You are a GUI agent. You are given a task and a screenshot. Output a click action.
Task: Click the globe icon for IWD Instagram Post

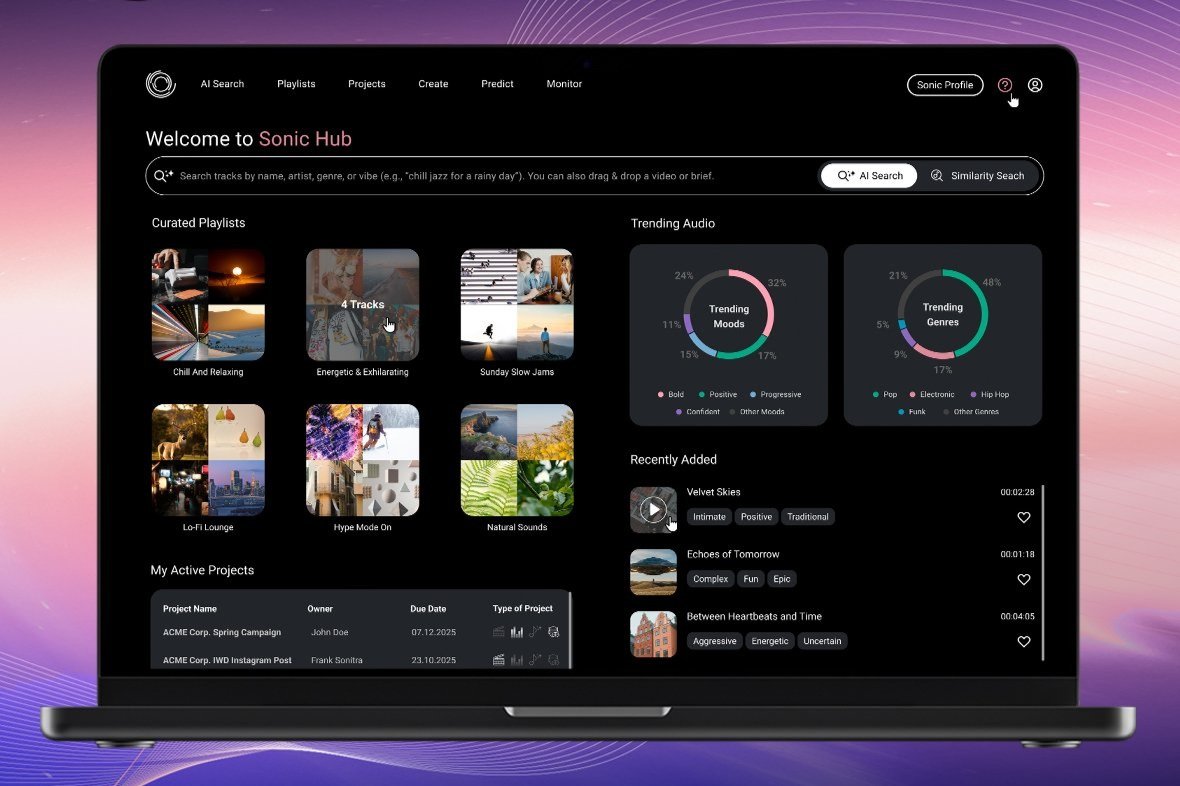click(x=553, y=659)
